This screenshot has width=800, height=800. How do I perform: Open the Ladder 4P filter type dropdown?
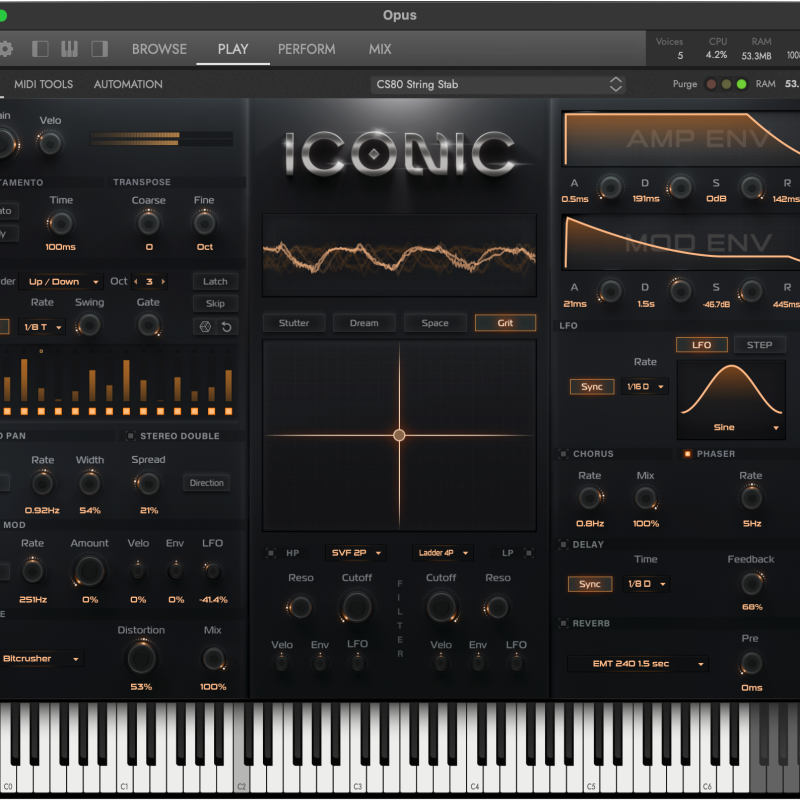click(x=442, y=553)
